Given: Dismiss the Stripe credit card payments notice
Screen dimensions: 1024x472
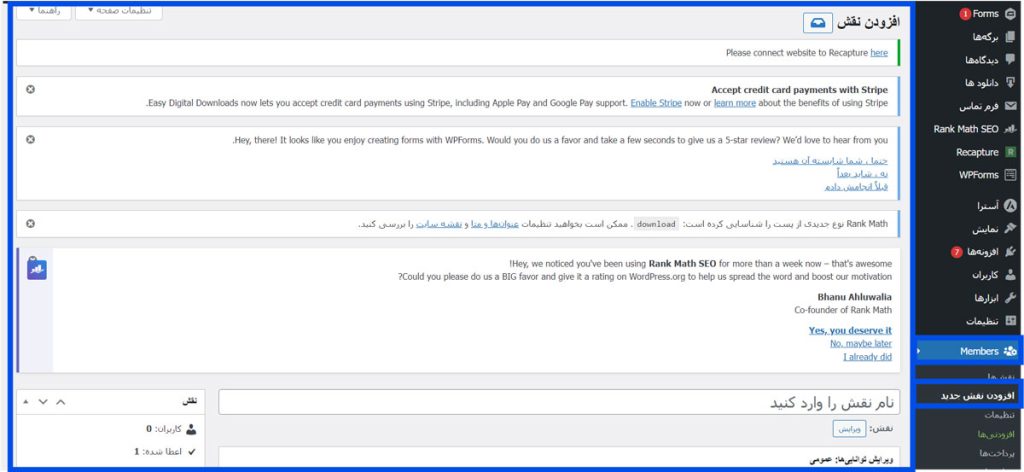Looking at the screenshot, I should (x=30, y=89).
